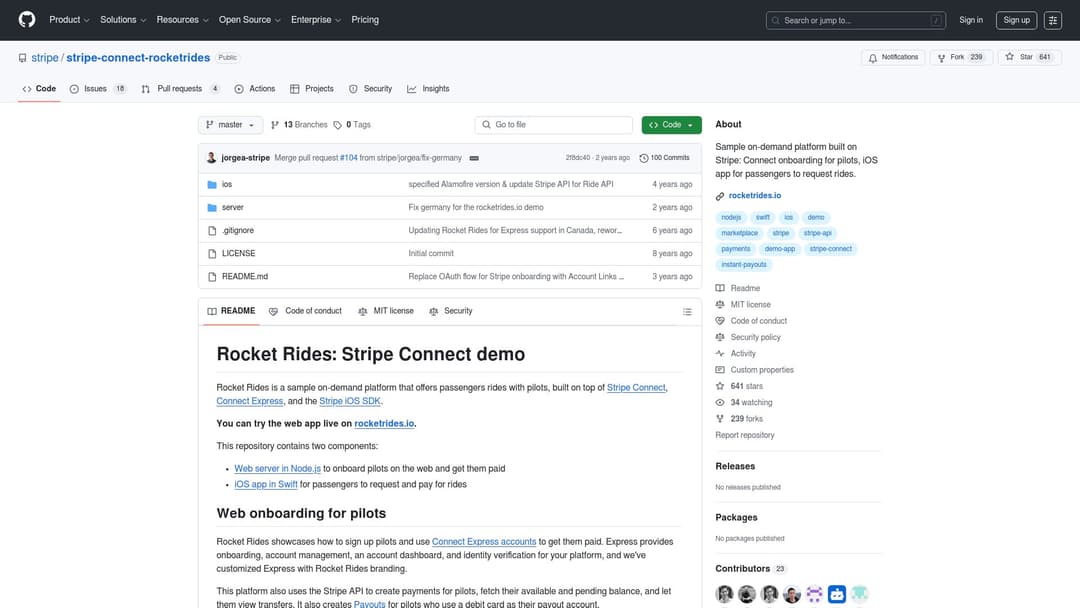The width and height of the screenshot is (1080, 608).
Task: Switch to the Insights tab
Action: click(428, 89)
